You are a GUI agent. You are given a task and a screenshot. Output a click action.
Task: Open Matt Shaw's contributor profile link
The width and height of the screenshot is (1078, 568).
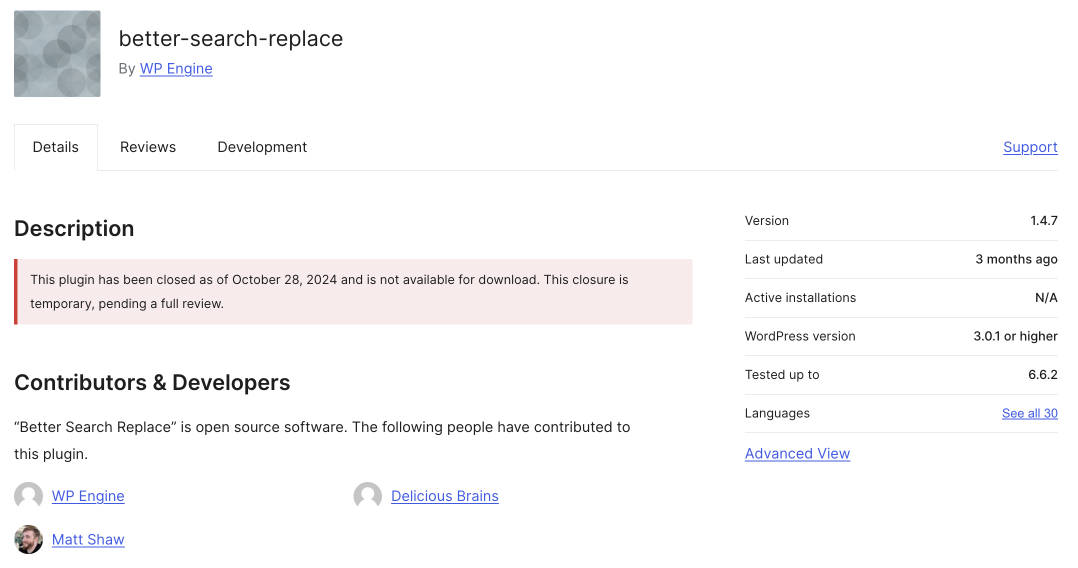tap(88, 539)
